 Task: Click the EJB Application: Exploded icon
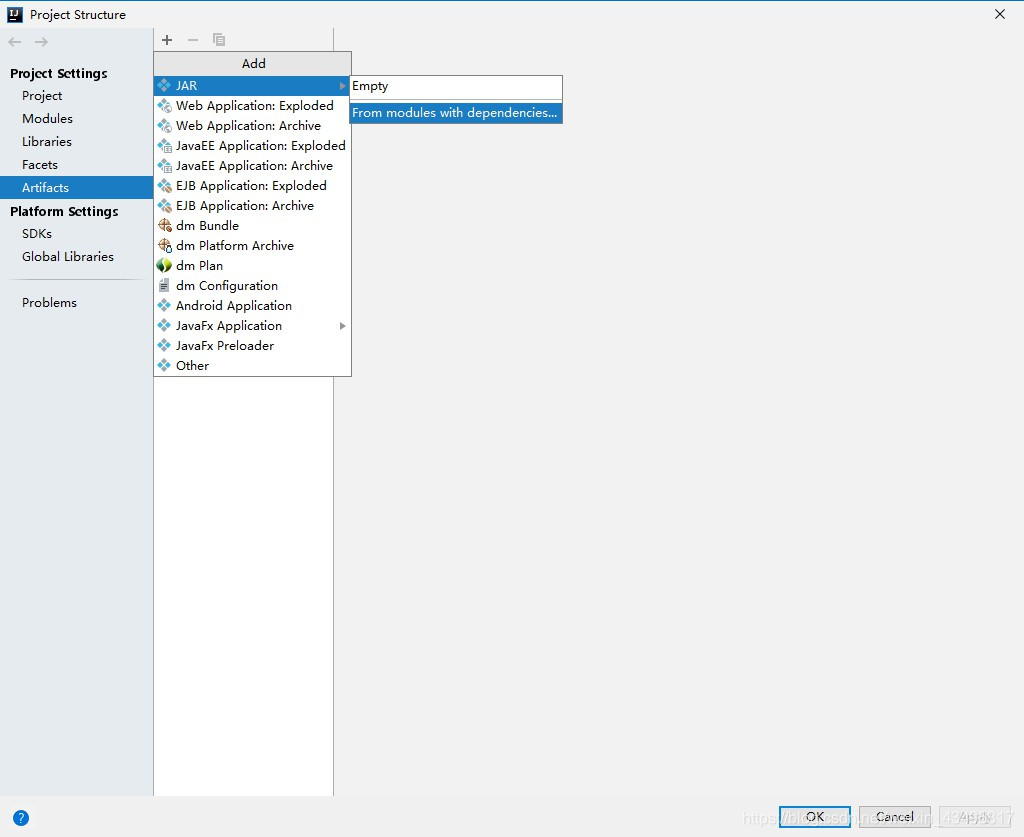165,186
